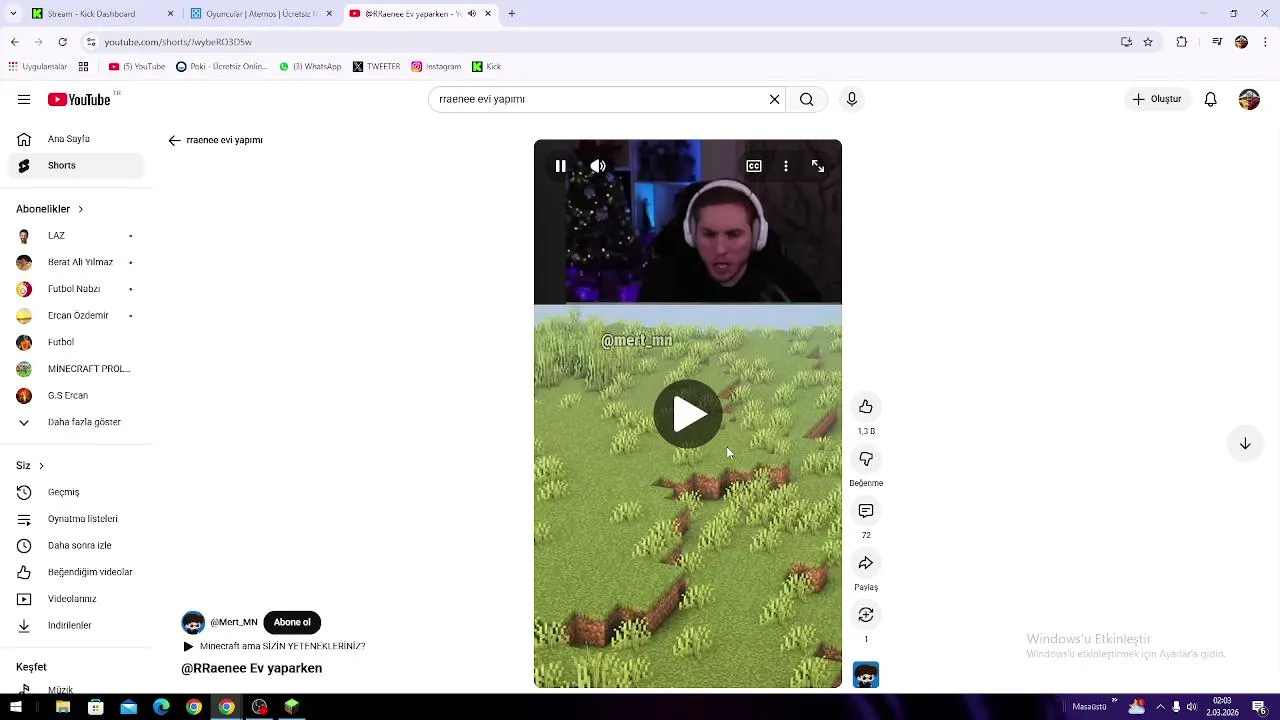Go to YouTube home via logo

pyautogui.click(x=79, y=99)
